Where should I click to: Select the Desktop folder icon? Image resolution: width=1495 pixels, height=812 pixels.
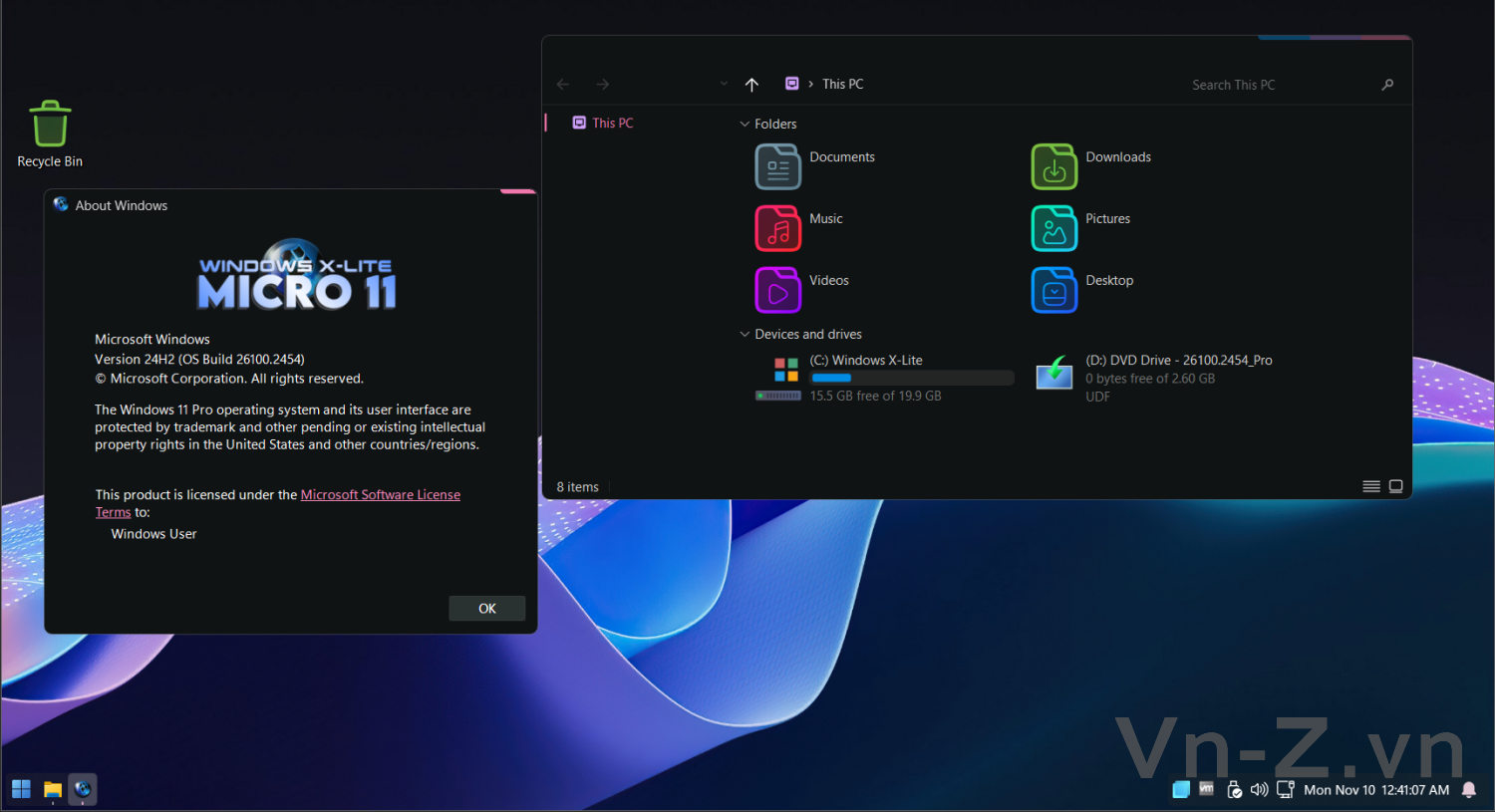(x=1053, y=291)
